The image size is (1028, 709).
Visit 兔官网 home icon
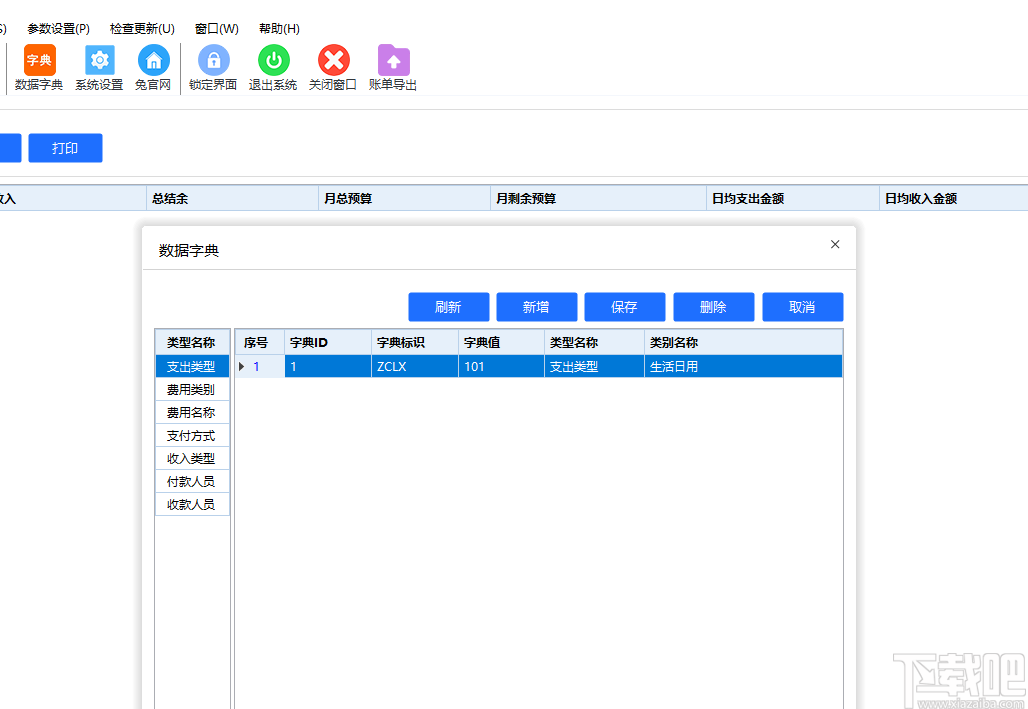tap(153, 68)
